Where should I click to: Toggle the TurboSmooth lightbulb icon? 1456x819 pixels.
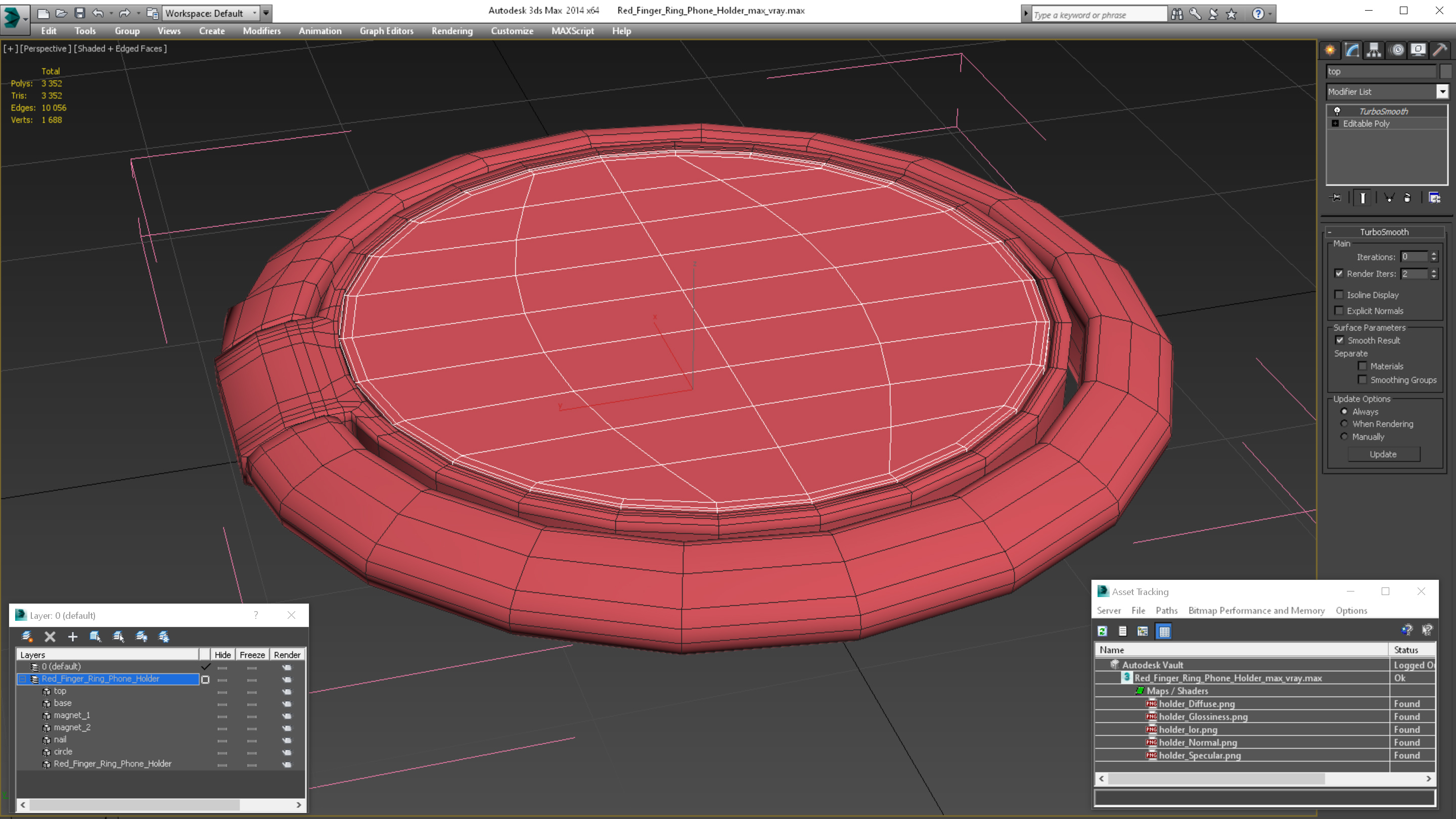(x=1337, y=111)
